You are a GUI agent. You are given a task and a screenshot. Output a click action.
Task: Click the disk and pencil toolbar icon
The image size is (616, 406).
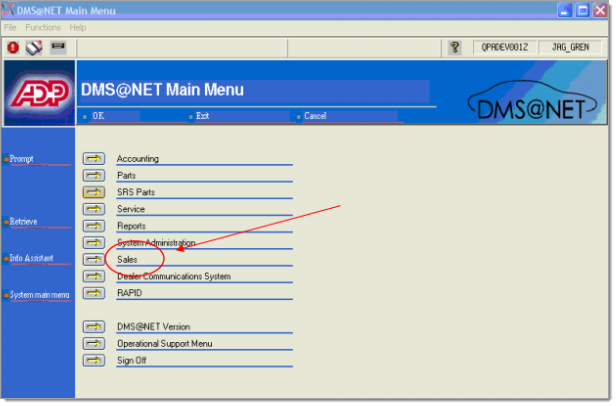(34, 48)
